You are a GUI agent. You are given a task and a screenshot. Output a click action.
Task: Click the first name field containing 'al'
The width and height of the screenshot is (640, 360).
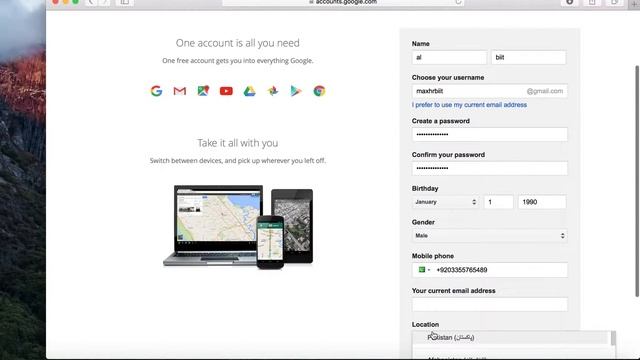449,58
